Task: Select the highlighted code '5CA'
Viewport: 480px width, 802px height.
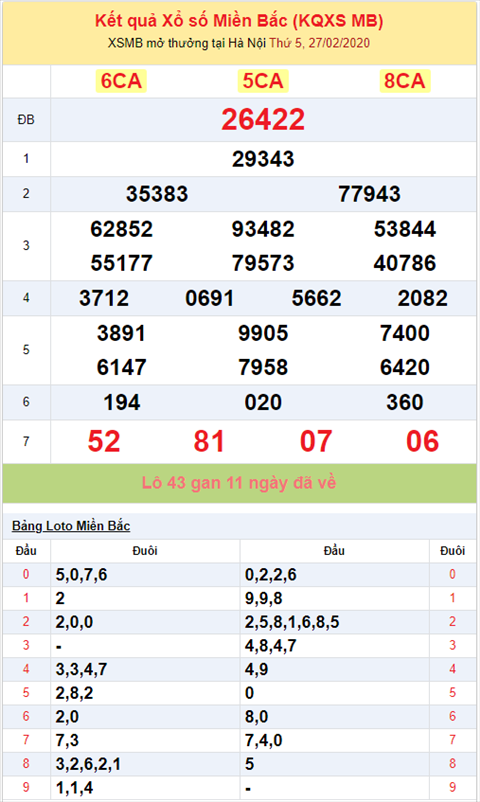Action: (x=263, y=81)
